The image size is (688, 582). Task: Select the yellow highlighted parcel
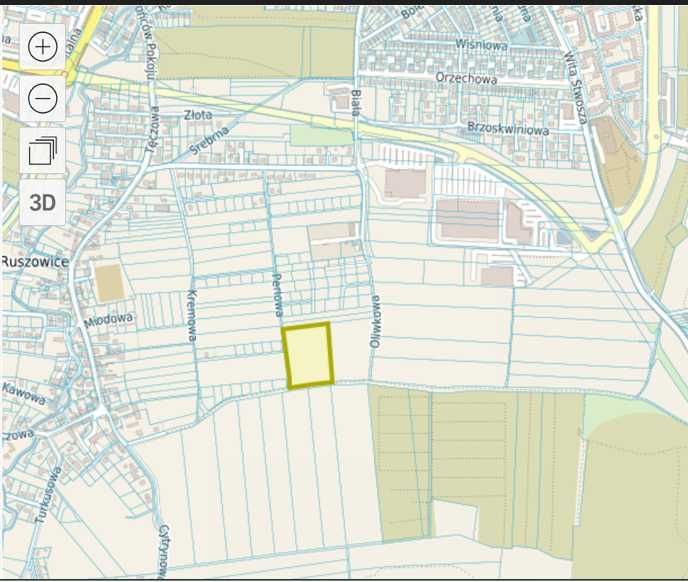coord(308,356)
